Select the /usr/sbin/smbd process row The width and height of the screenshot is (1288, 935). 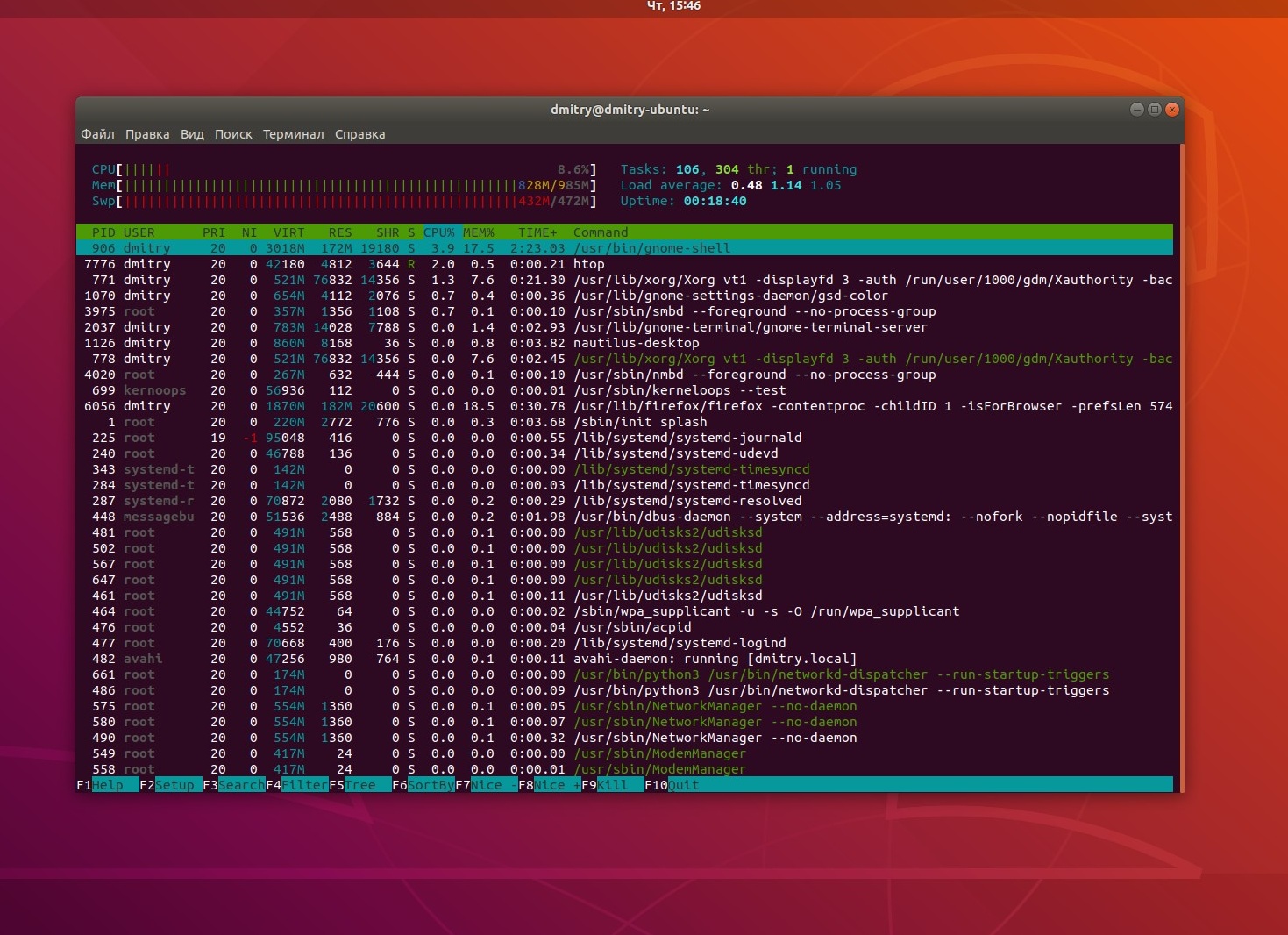pyautogui.click(x=624, y=311)
